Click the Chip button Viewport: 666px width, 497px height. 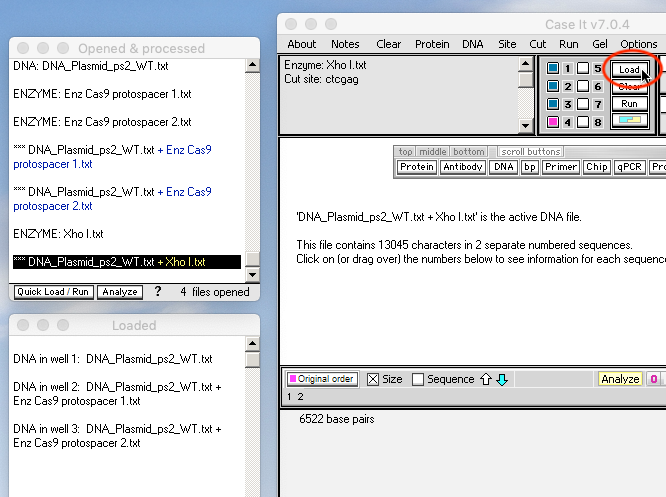[x=597, y=167]
